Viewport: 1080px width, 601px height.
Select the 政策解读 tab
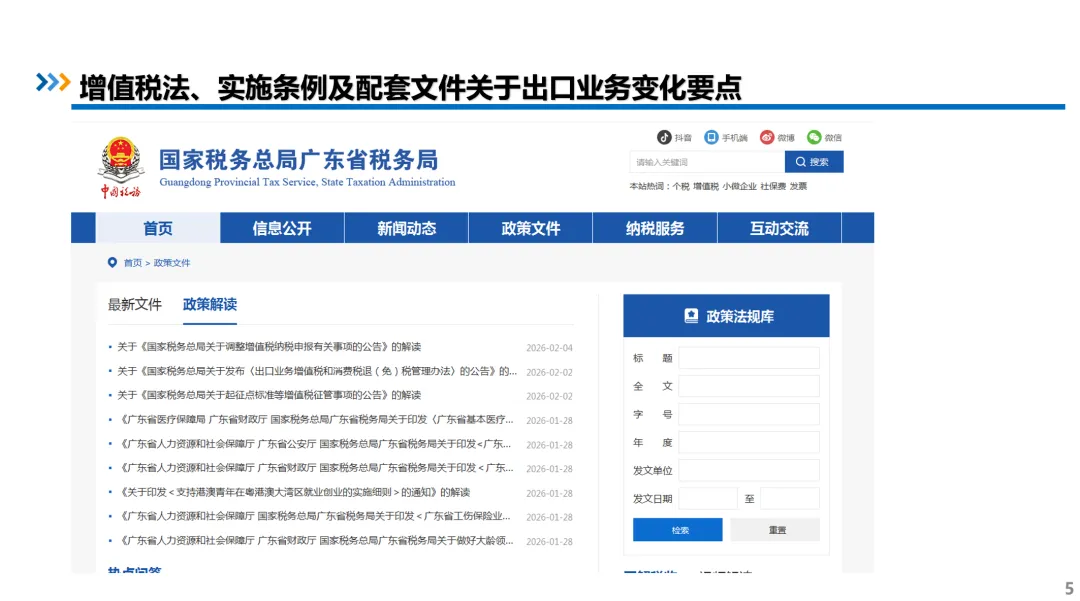[x=209, y=304]
